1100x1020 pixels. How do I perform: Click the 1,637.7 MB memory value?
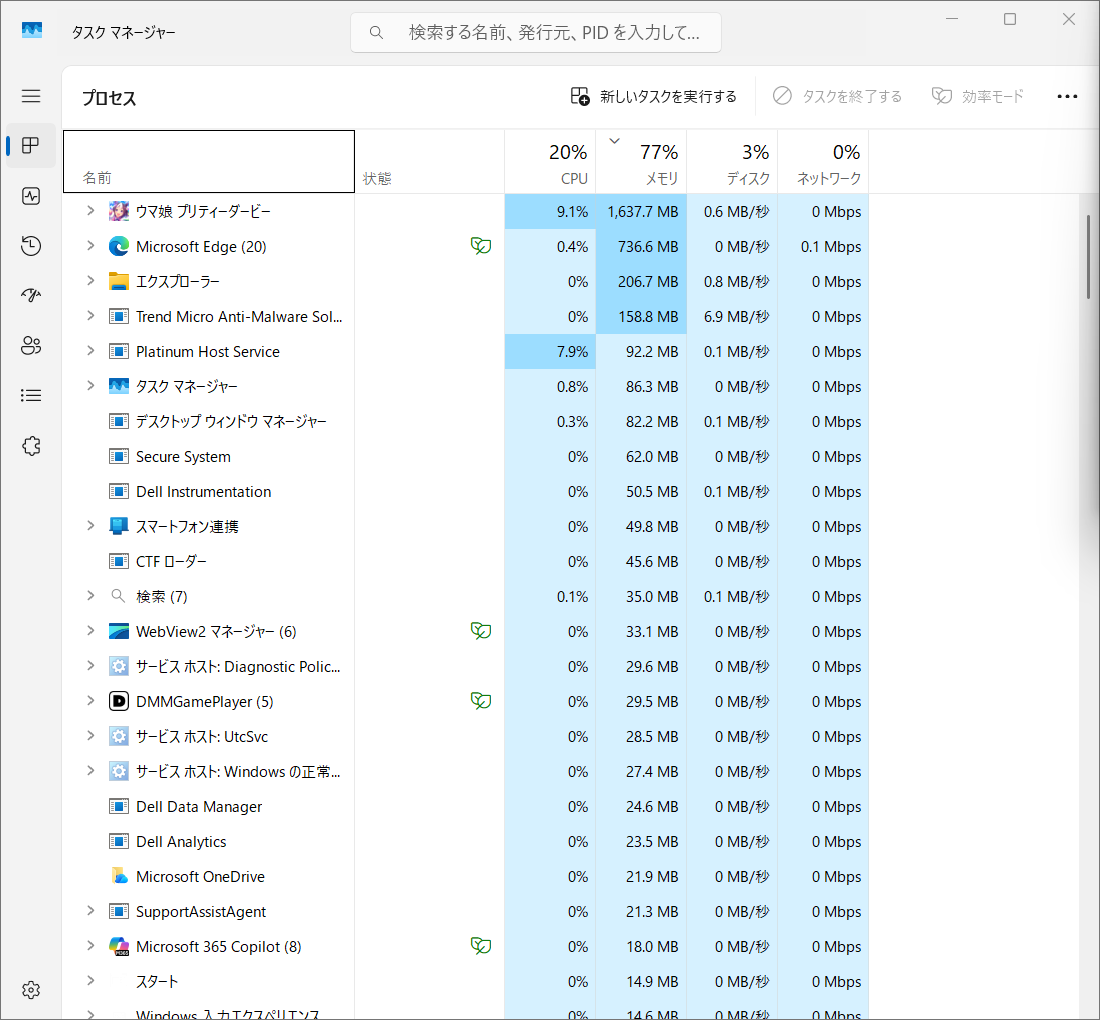pyautogui.click(x=643, y=212)
